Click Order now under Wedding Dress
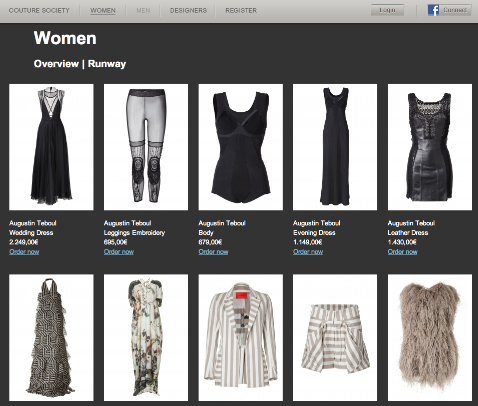 [x=24, y=252]
